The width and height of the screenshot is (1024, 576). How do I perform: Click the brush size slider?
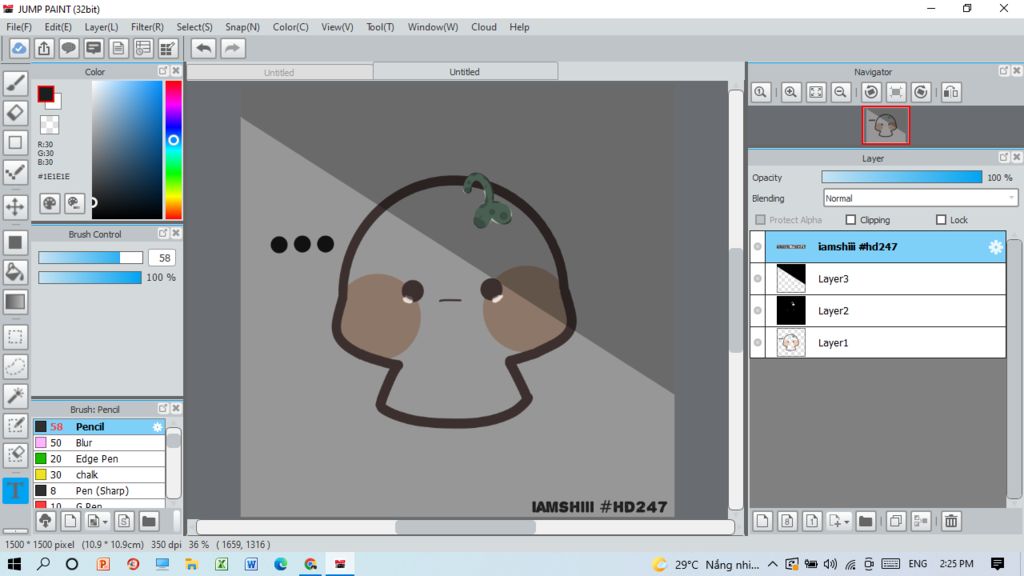pyautogui.click(x=90, y=258)
